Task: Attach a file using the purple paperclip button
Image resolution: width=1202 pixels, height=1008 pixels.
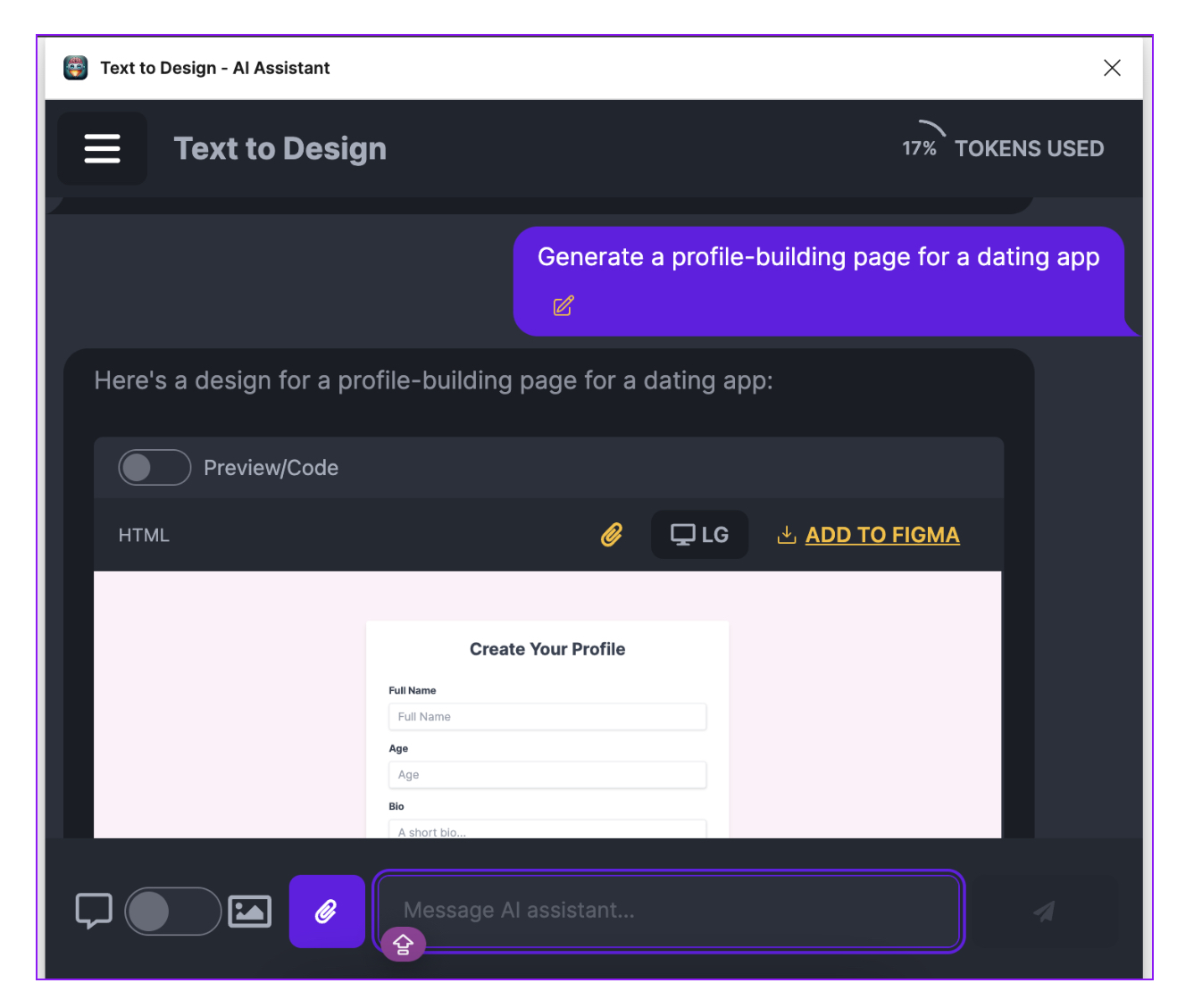Action: tap(327, 912)
